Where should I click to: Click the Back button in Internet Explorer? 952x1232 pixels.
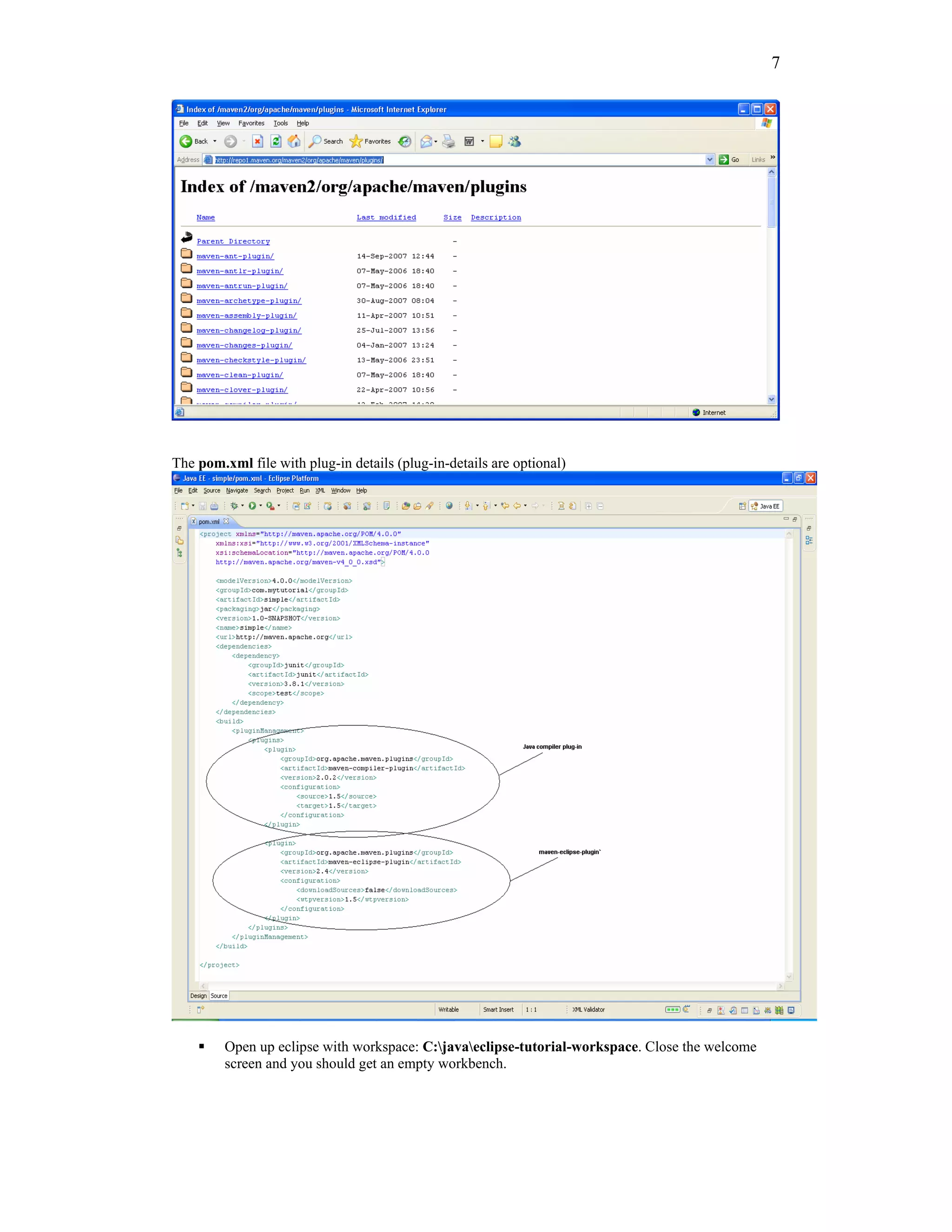point(193,141)
